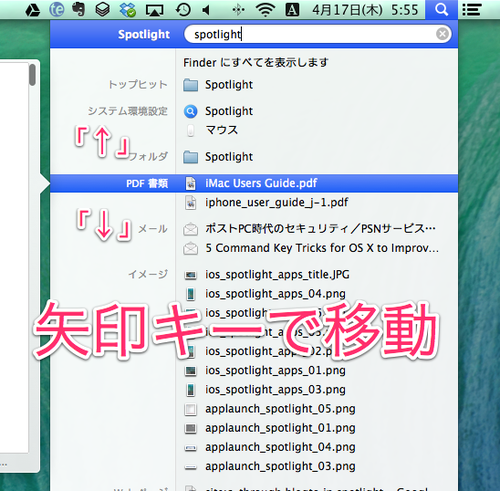Click the ios_spotlight_apps_title.JPG thumbnail icon
The image size is (500, 491).
(190, 275)
